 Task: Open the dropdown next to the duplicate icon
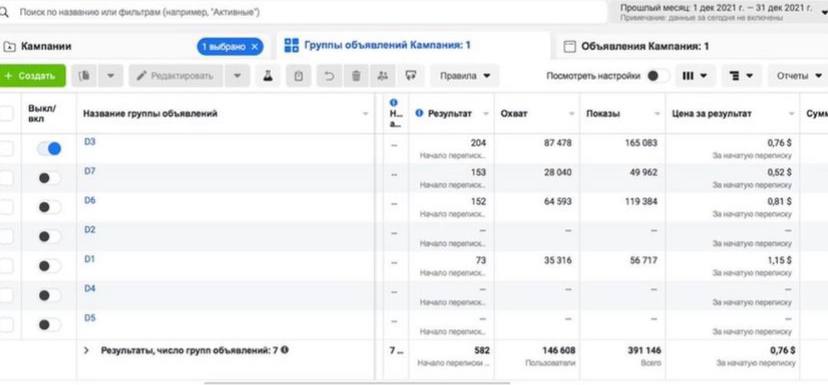[110, 76]
